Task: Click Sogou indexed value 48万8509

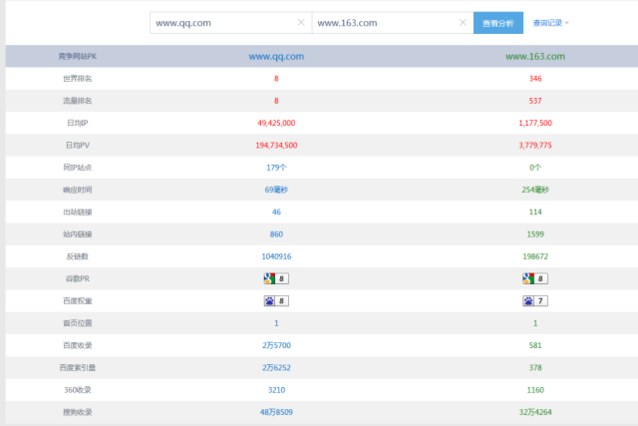Action: (276, 412)
